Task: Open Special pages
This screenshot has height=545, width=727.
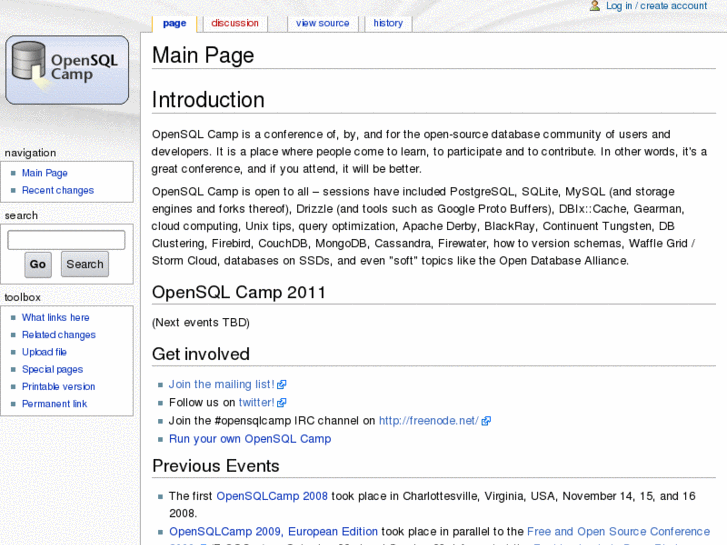Action: [52, 369]
